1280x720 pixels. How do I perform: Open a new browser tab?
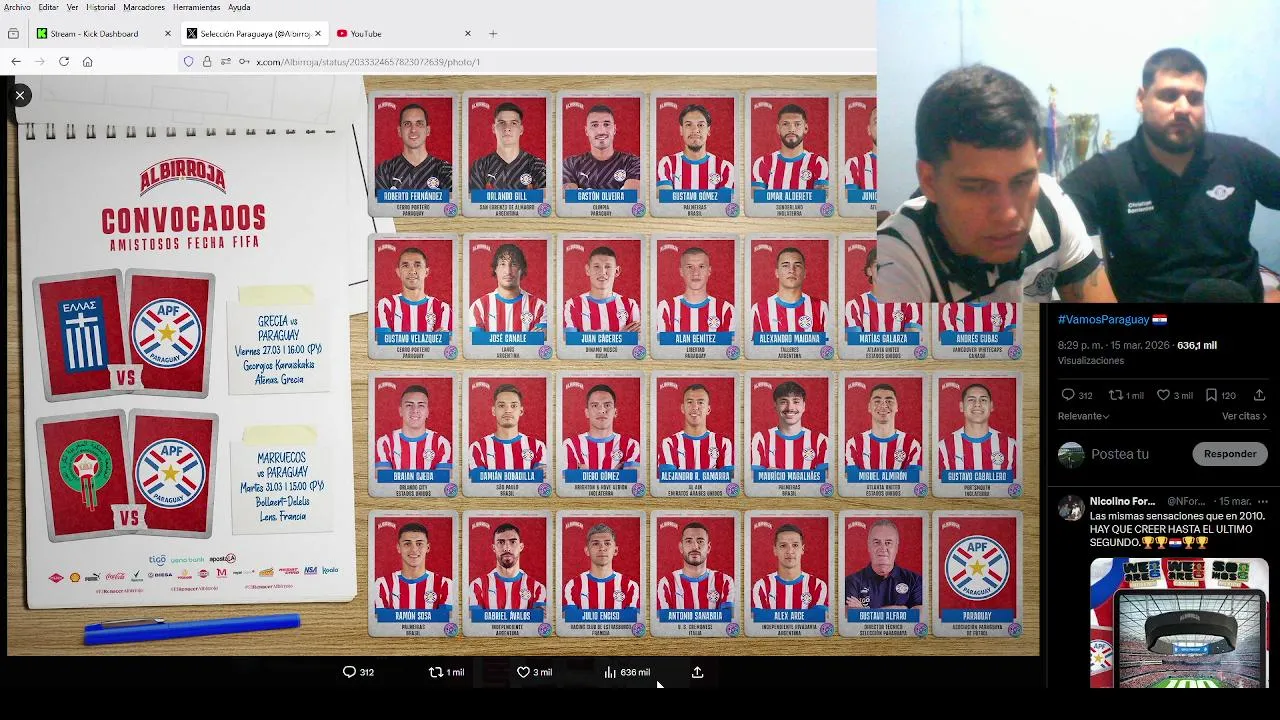coord(492,33)
